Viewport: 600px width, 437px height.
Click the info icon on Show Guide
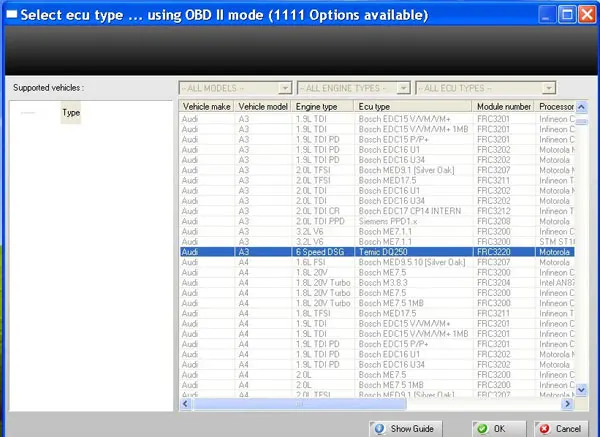coord(380,429)
